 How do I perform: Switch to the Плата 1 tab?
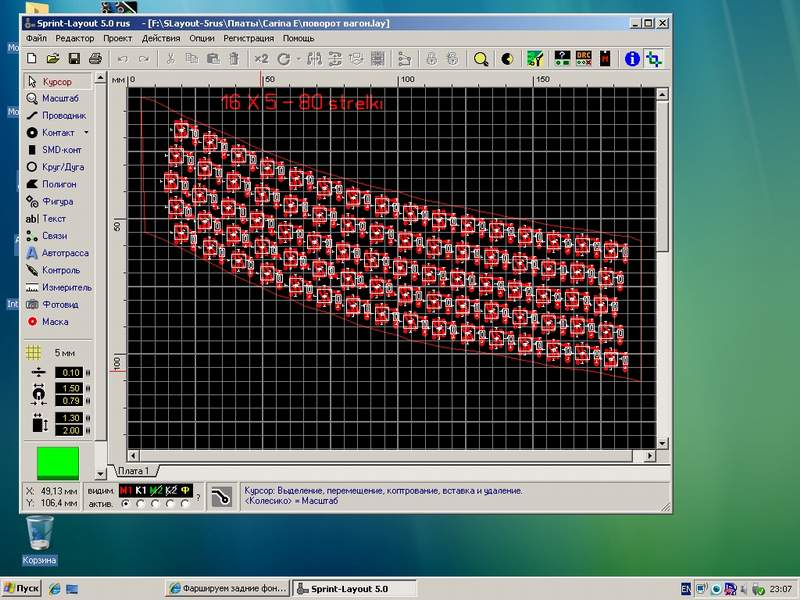[x=133, y=471]
